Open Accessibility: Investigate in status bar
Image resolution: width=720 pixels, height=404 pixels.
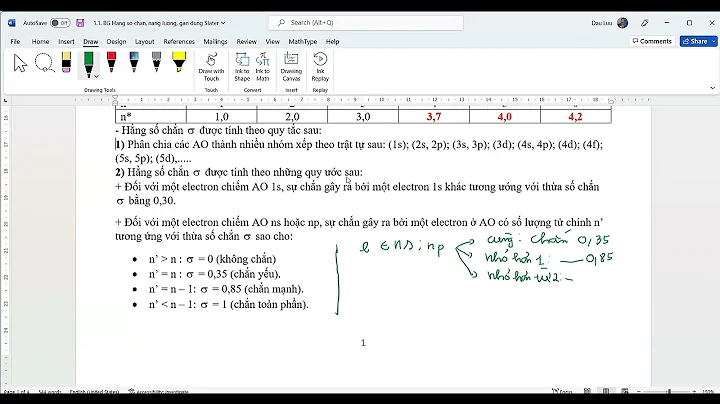[x=158, y=392]
